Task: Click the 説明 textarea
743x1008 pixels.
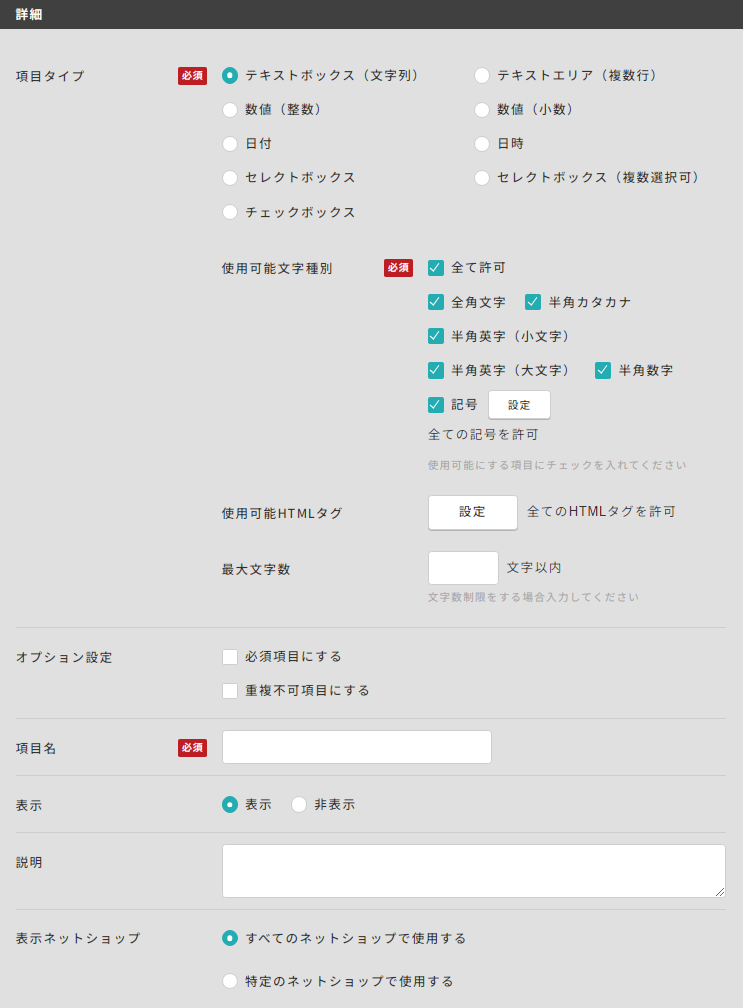Action: tap(474, 871)
